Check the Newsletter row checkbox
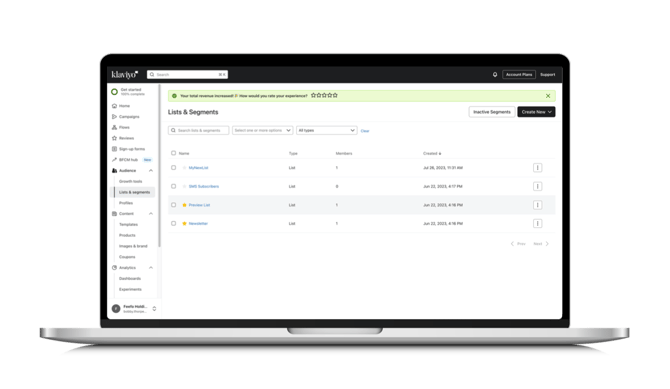670x389 pixels. pos(173,223)
